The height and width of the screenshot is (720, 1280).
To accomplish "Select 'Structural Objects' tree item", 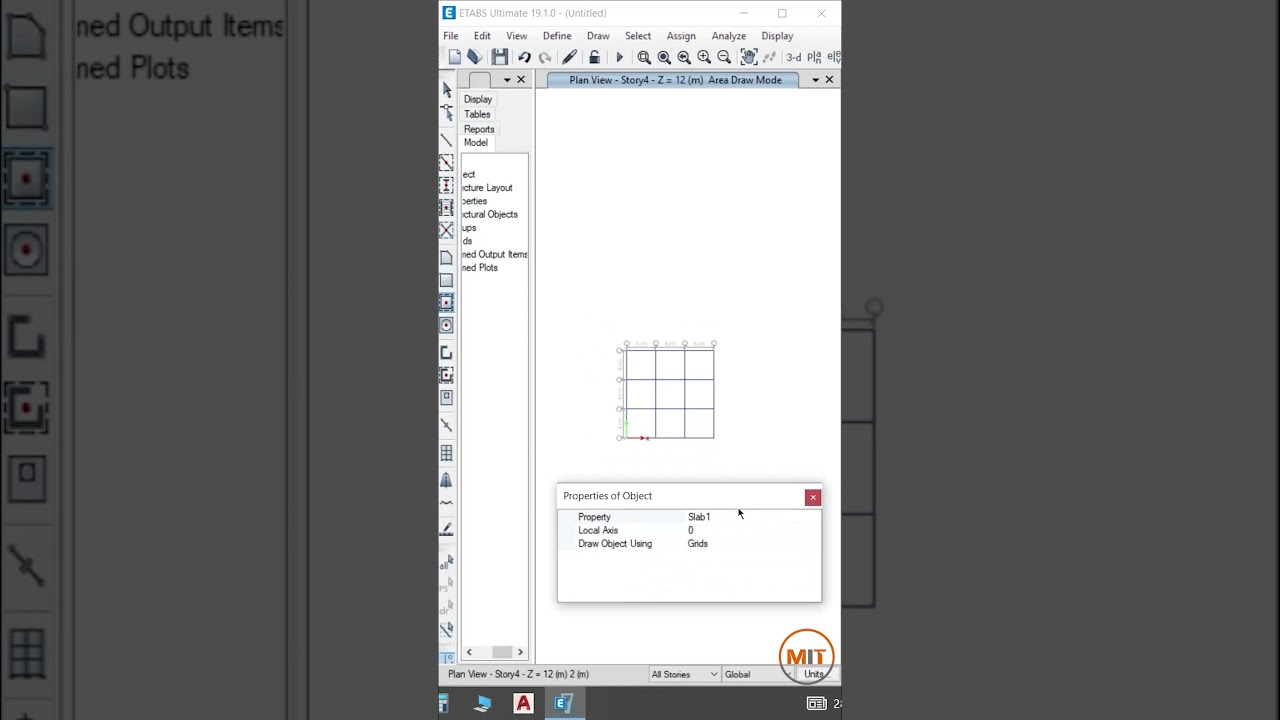I will [x=490, y=215].
